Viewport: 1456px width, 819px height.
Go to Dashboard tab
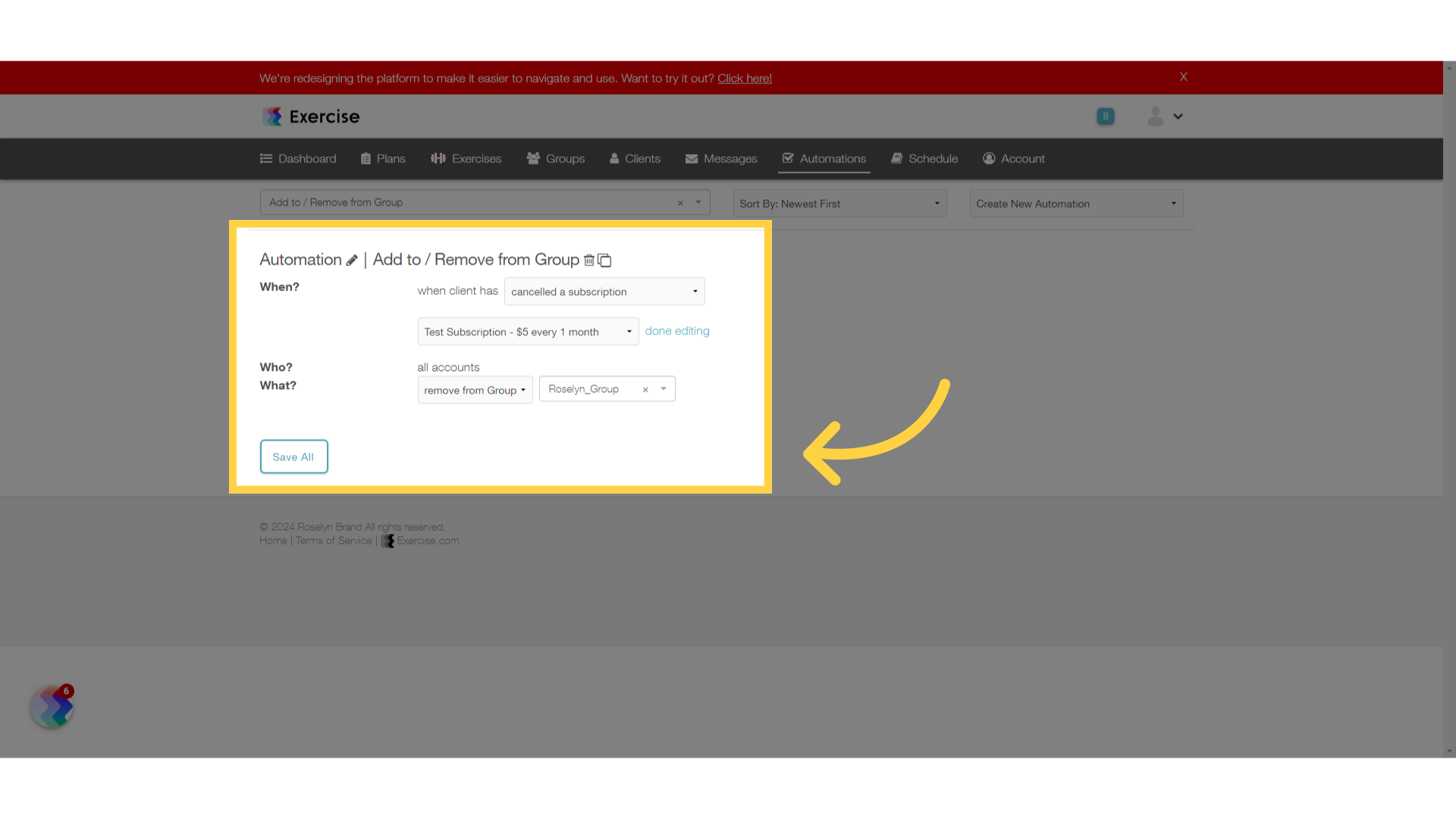point(298,158)
